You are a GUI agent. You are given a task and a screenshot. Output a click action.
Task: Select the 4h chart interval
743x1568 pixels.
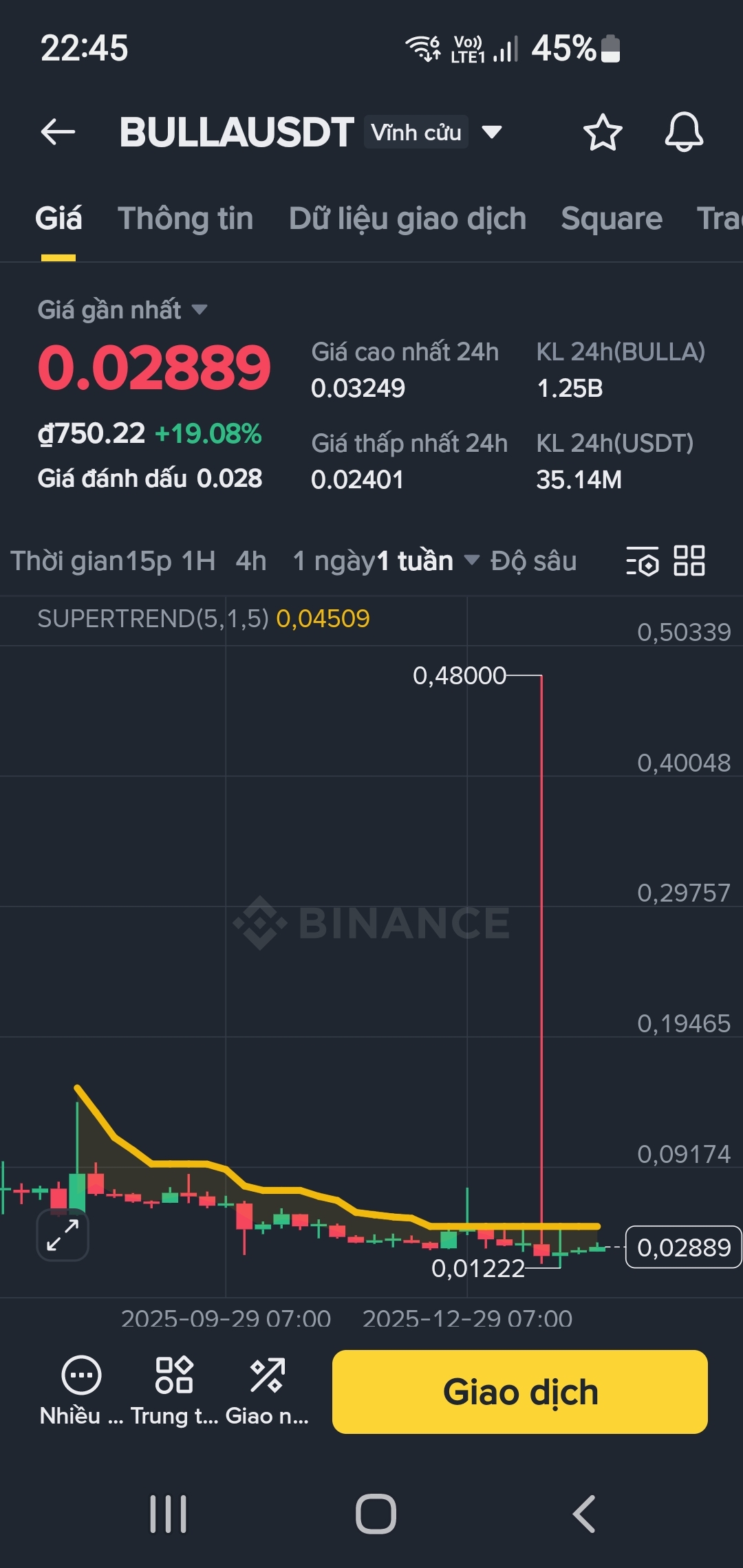coord(250,561)
